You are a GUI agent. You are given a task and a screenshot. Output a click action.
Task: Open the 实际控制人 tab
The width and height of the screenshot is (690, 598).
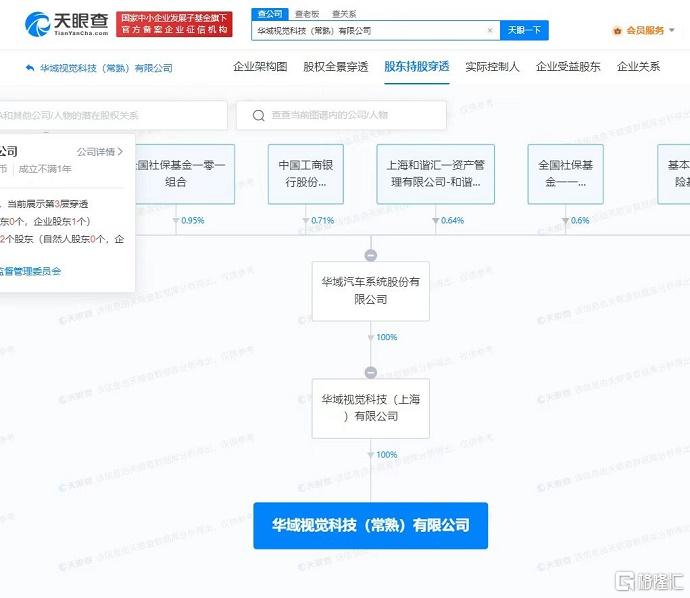[x=492, y=66]
